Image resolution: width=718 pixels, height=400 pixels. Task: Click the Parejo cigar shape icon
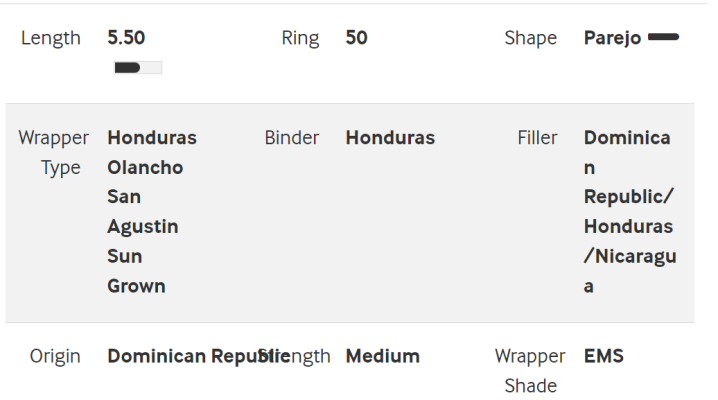click(x=663, y=37)
